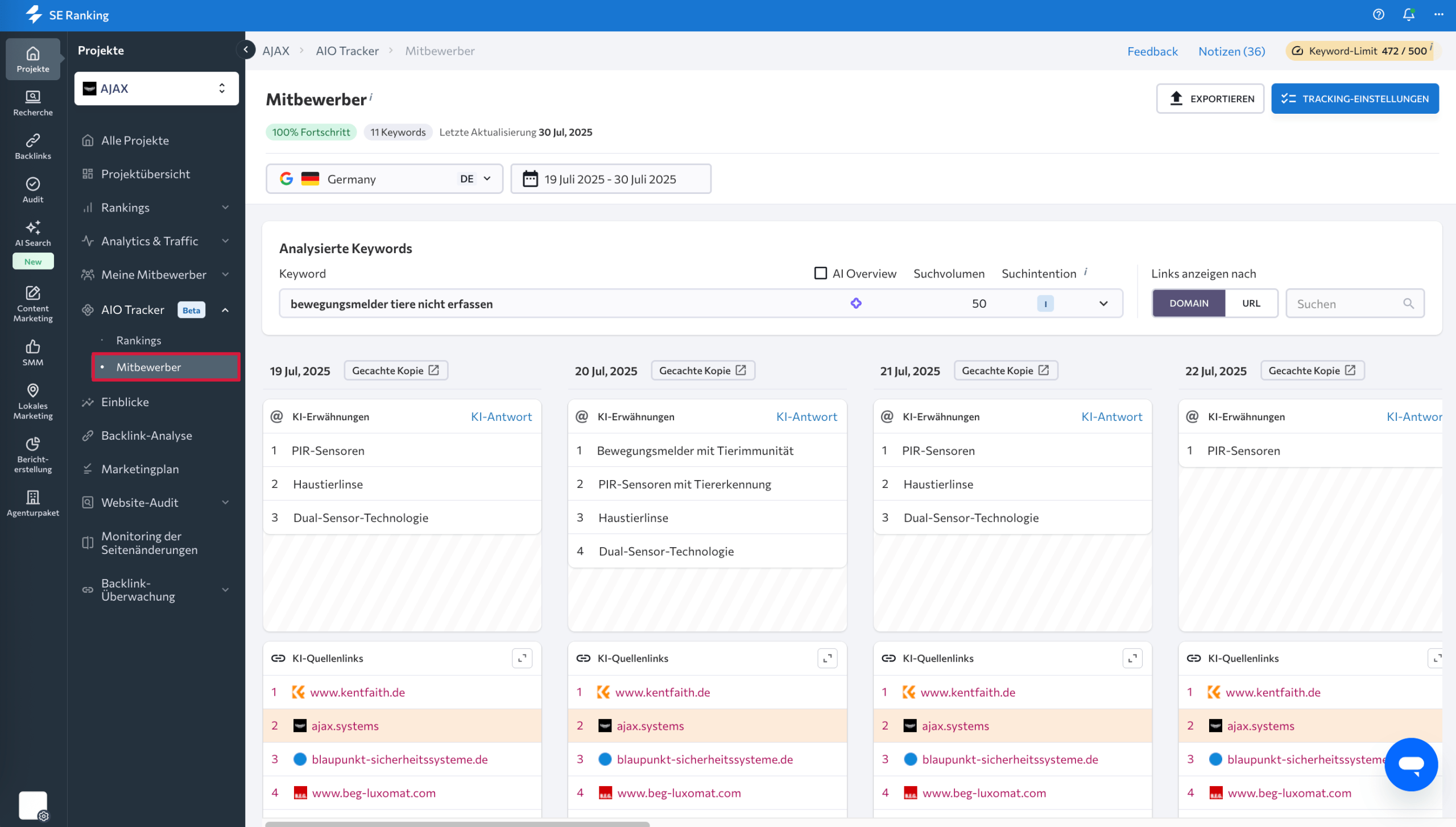Click the 100% Fortschritt progress badge
The width and height of the screenshot is (1456, 827).
pos(311,132)
